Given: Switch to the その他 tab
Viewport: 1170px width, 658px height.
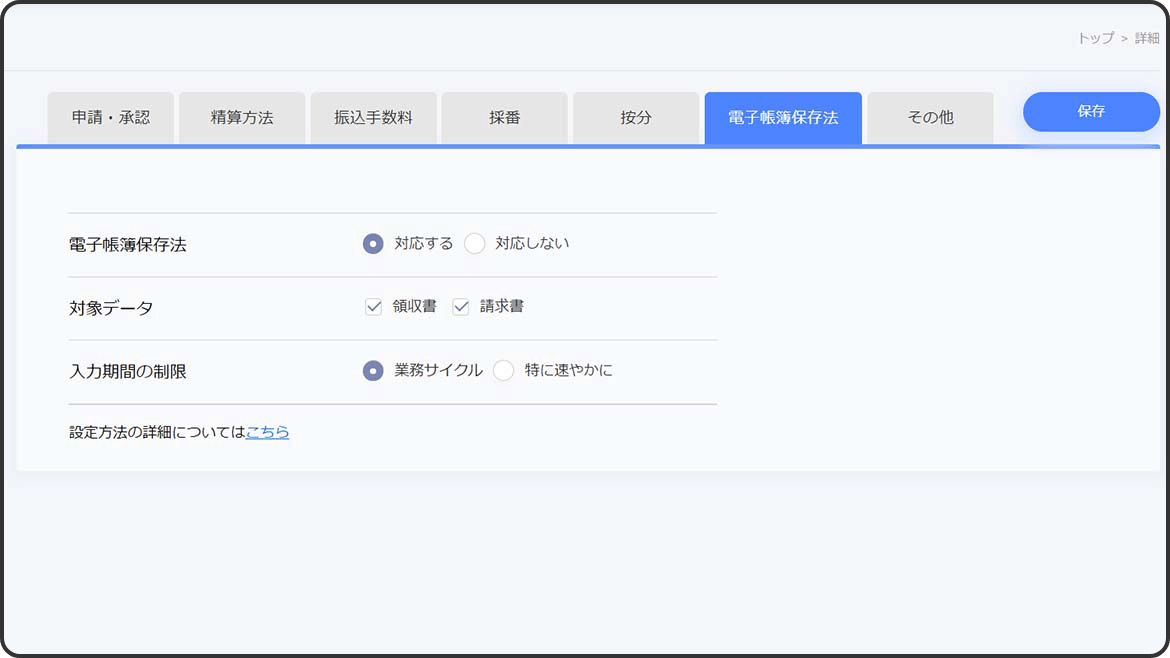Looking at the screenshot, I should pyautogui.click(x=930, y=118).
